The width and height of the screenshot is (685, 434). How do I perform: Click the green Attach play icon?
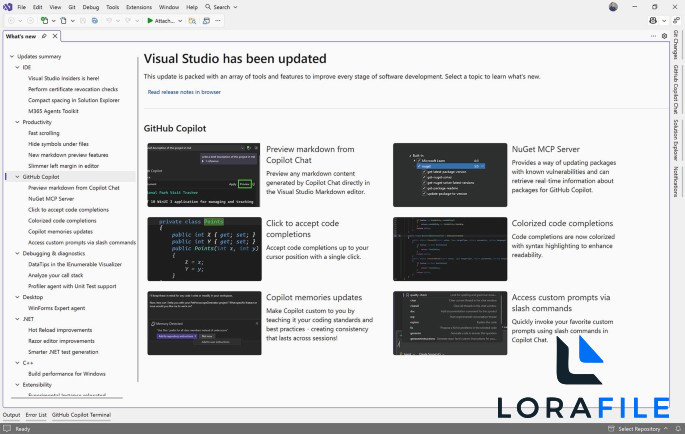pos(150,21)
